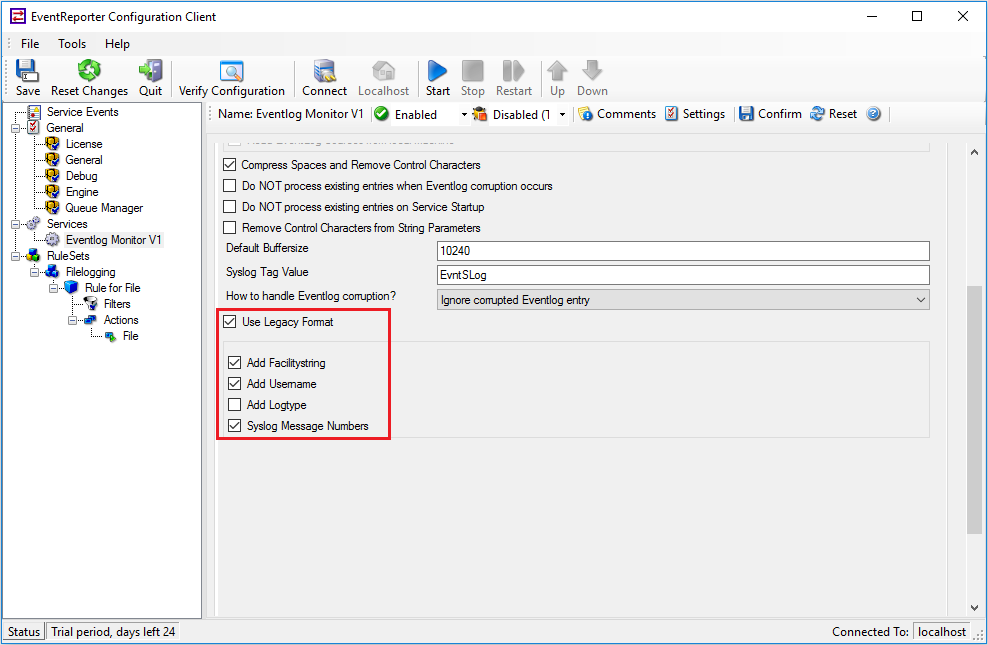Image resolution: width=988 pixels, height=645 pixels.
Task: Select Eventlog Monitor V1 in tree
Action: tap(113, 240)
